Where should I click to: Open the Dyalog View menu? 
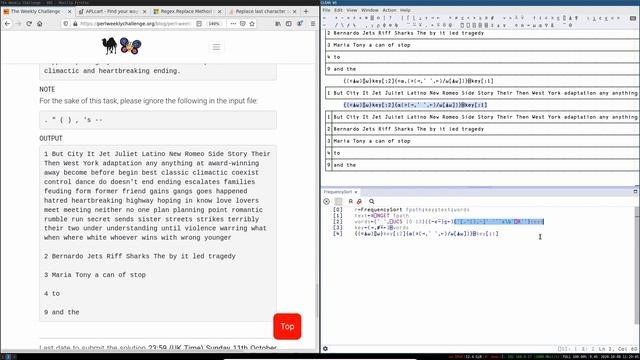coord(351,10)
